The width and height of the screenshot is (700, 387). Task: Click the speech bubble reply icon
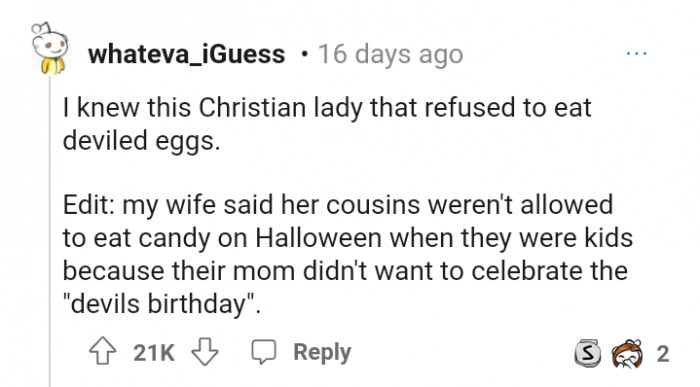[x=264, y=352]
